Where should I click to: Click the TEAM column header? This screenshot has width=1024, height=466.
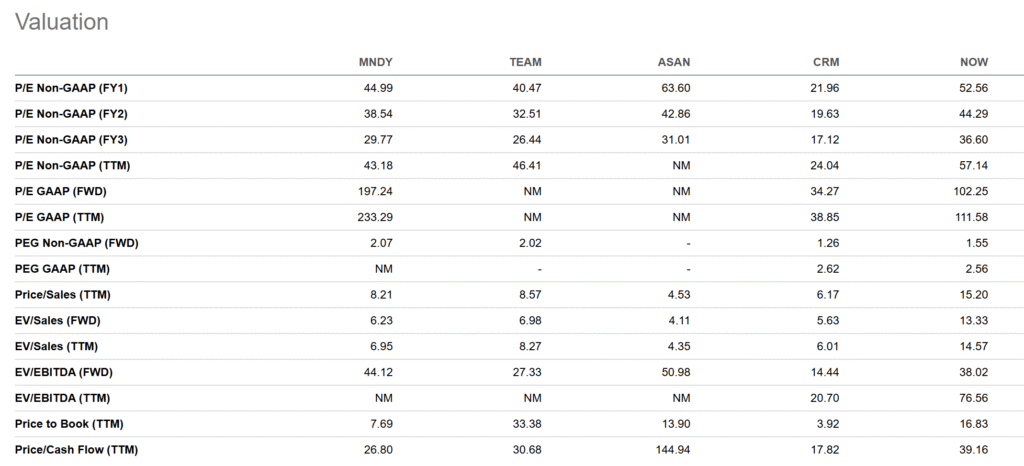pyautogui.click(x=525, y=63)
